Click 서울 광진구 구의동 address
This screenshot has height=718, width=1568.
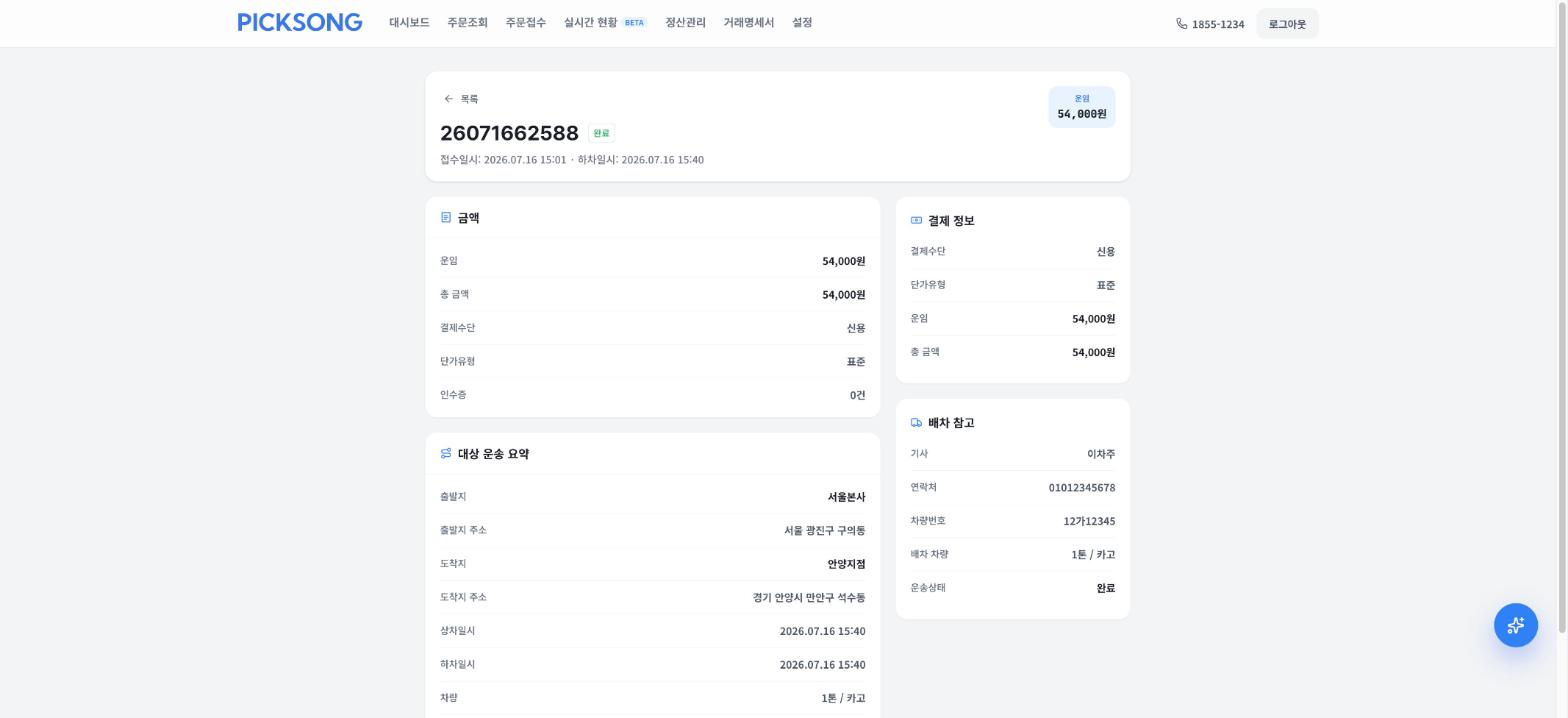coord(824,531)
